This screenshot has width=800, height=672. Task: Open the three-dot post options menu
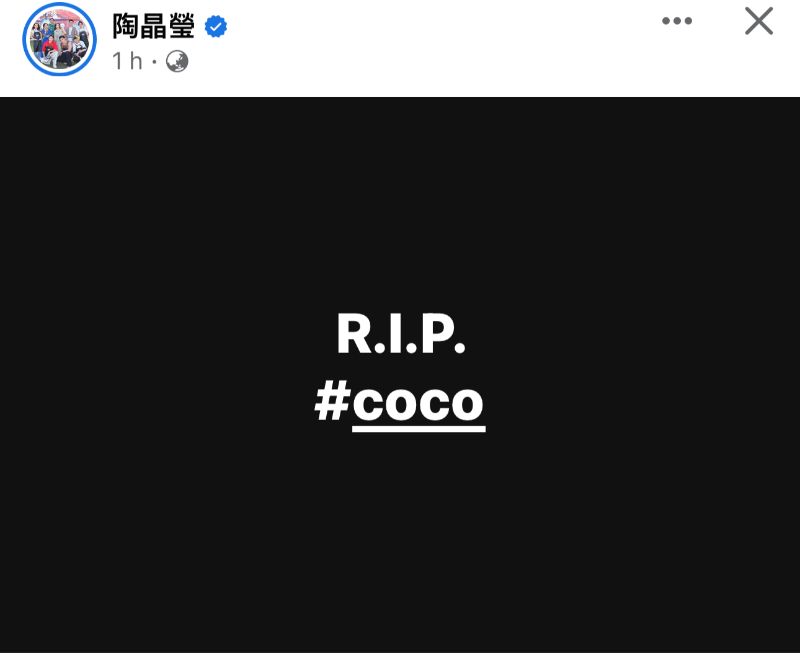(x=677, y=21)
